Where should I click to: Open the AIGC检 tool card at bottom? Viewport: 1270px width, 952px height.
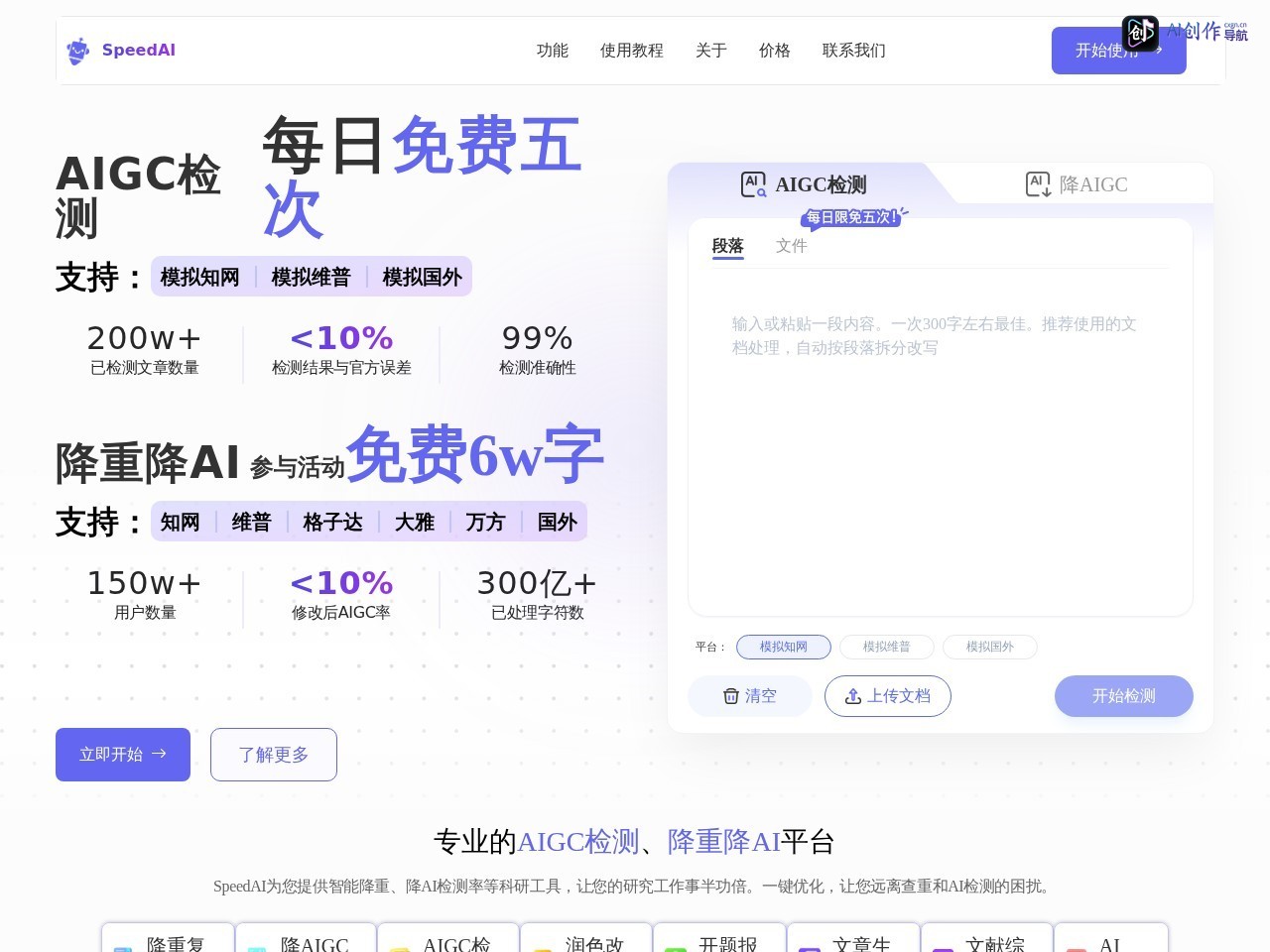(x=448, y=938)
